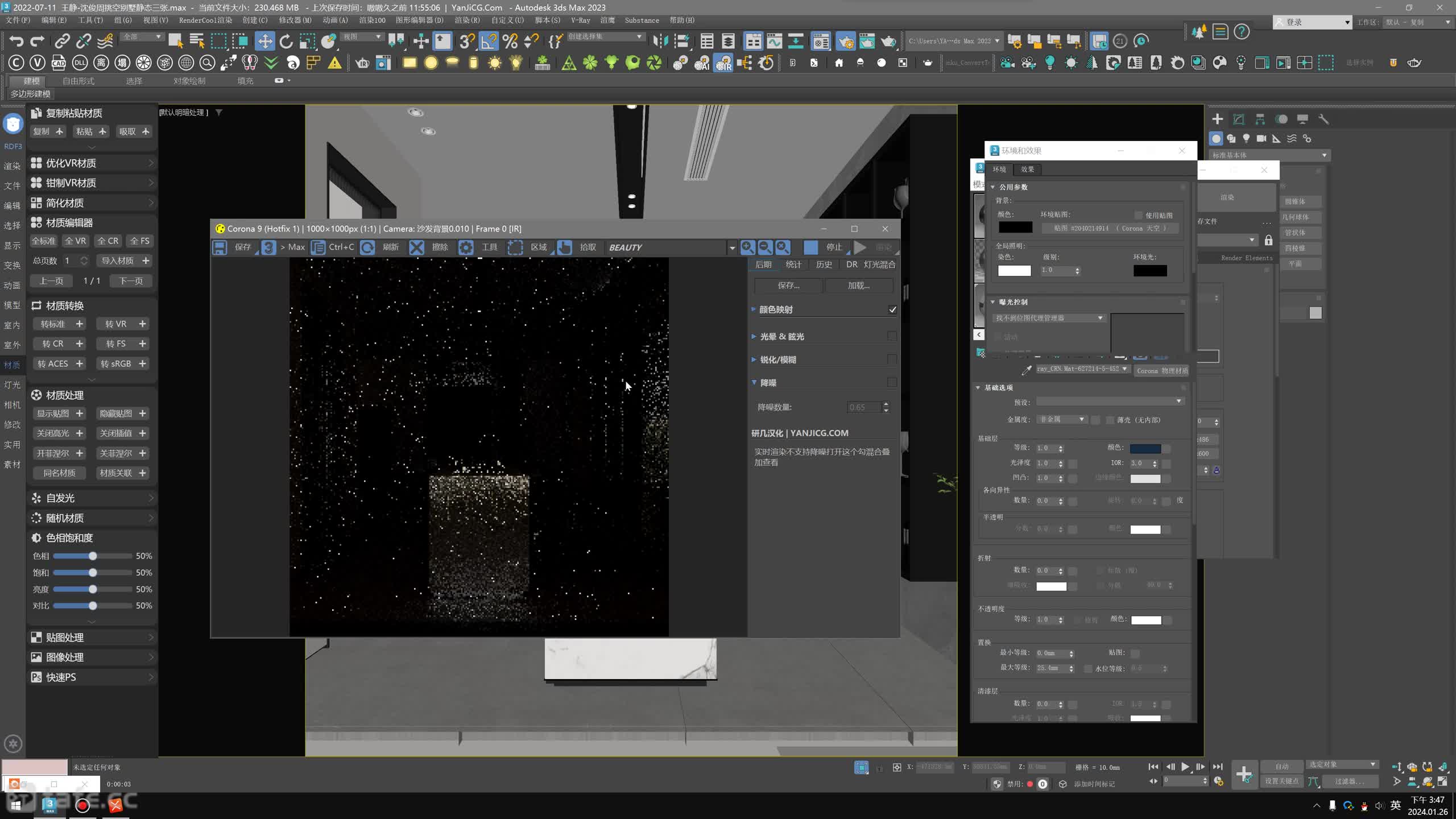Open the BEAUTY render element dropdown
This screenshot has height=819, width=1456.
(x=732, y=247)
